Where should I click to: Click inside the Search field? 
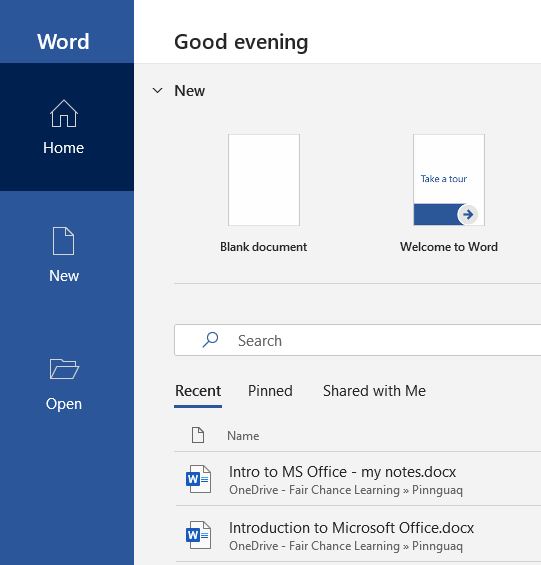point(358,340)
